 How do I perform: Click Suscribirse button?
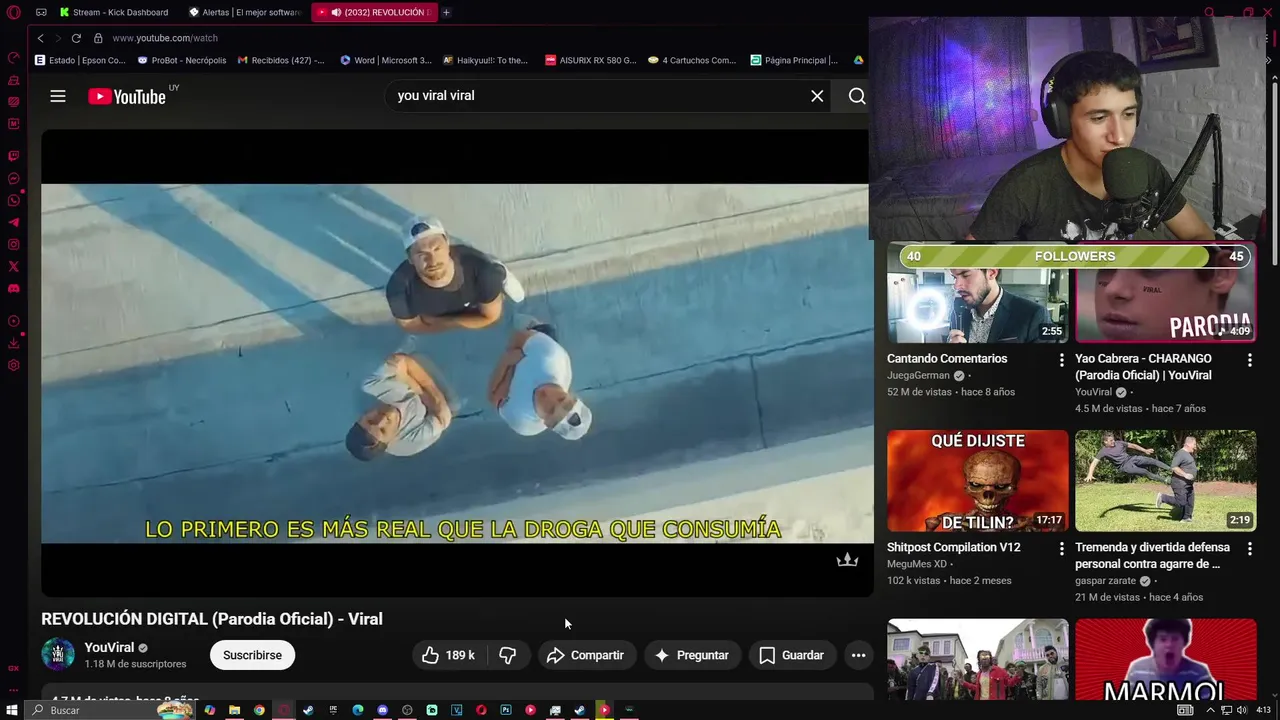tap(252, 655)
